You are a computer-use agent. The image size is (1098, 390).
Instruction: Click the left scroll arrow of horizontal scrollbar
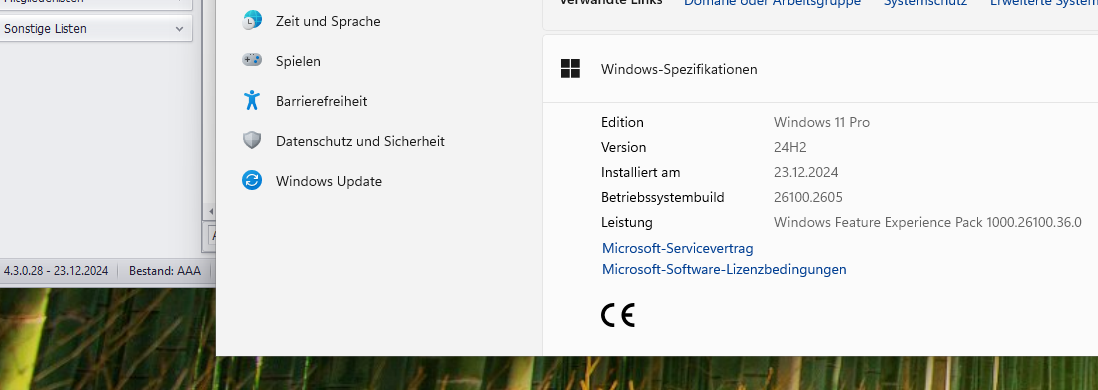point(209,211)
